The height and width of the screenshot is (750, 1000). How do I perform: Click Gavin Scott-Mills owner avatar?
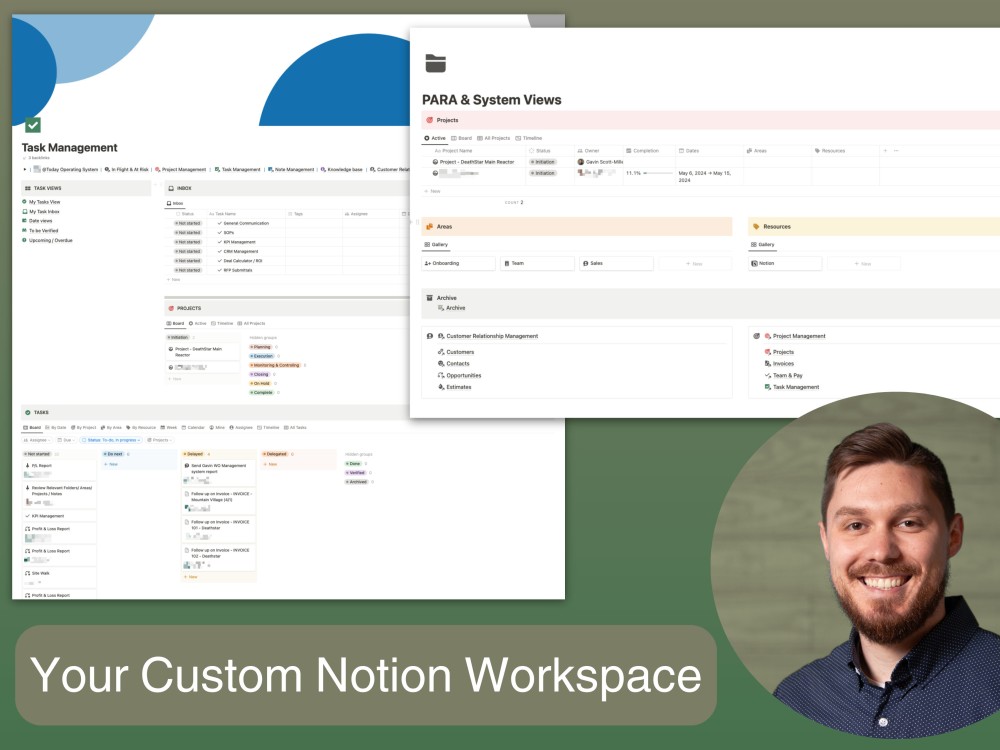click(x=581, y=162)
